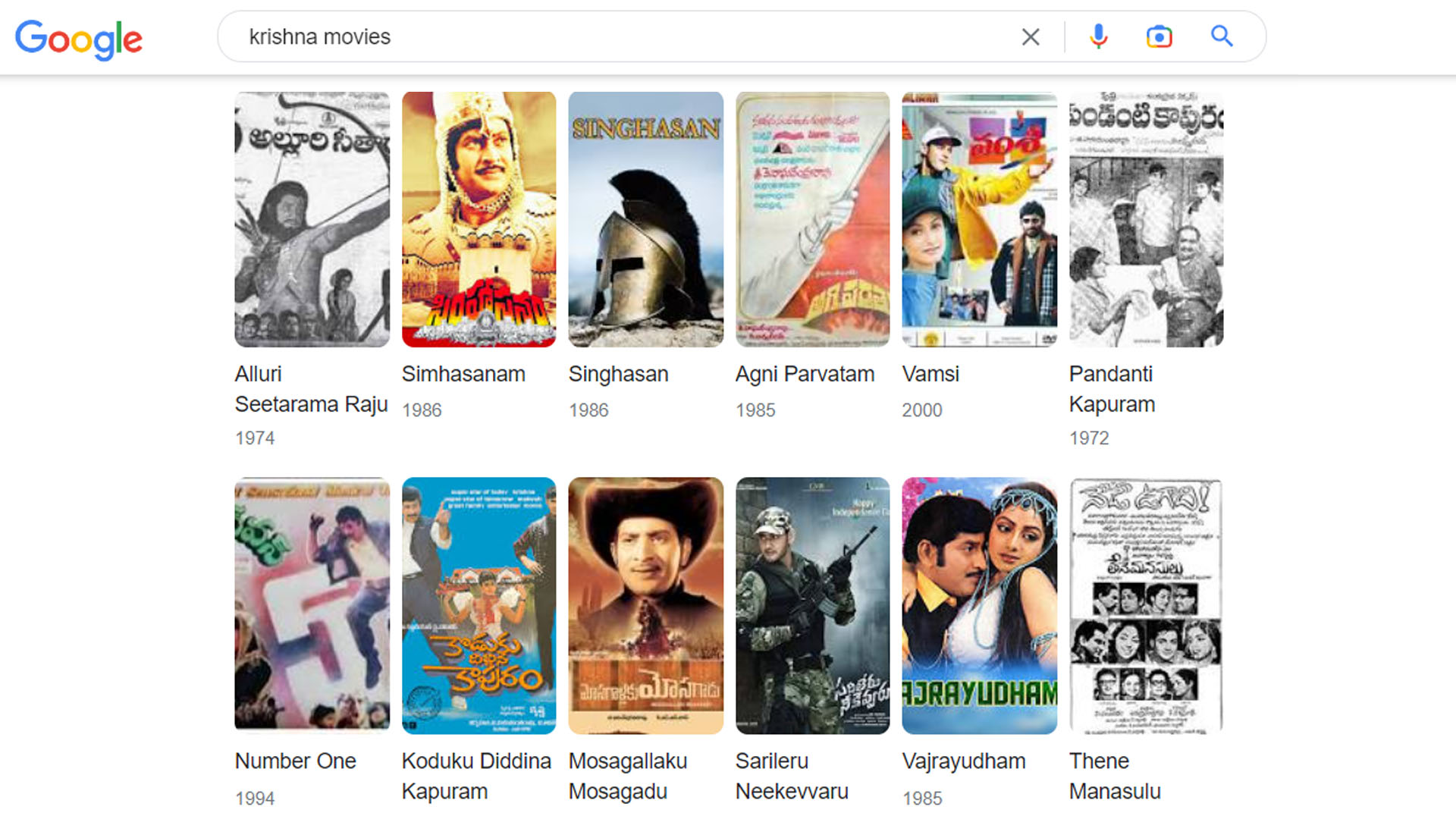
Task: Click the year 1986 under Singhasan
Action: [x=588, y=410]
